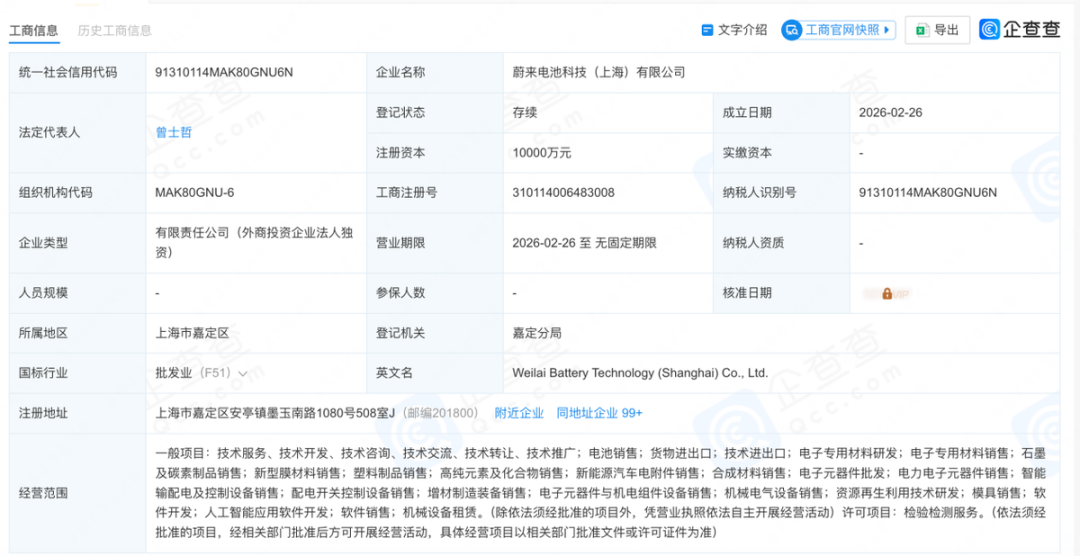Click registration number 310114006483008
This screenshot has width=1080, height=556.
click(x=563, y=192)
